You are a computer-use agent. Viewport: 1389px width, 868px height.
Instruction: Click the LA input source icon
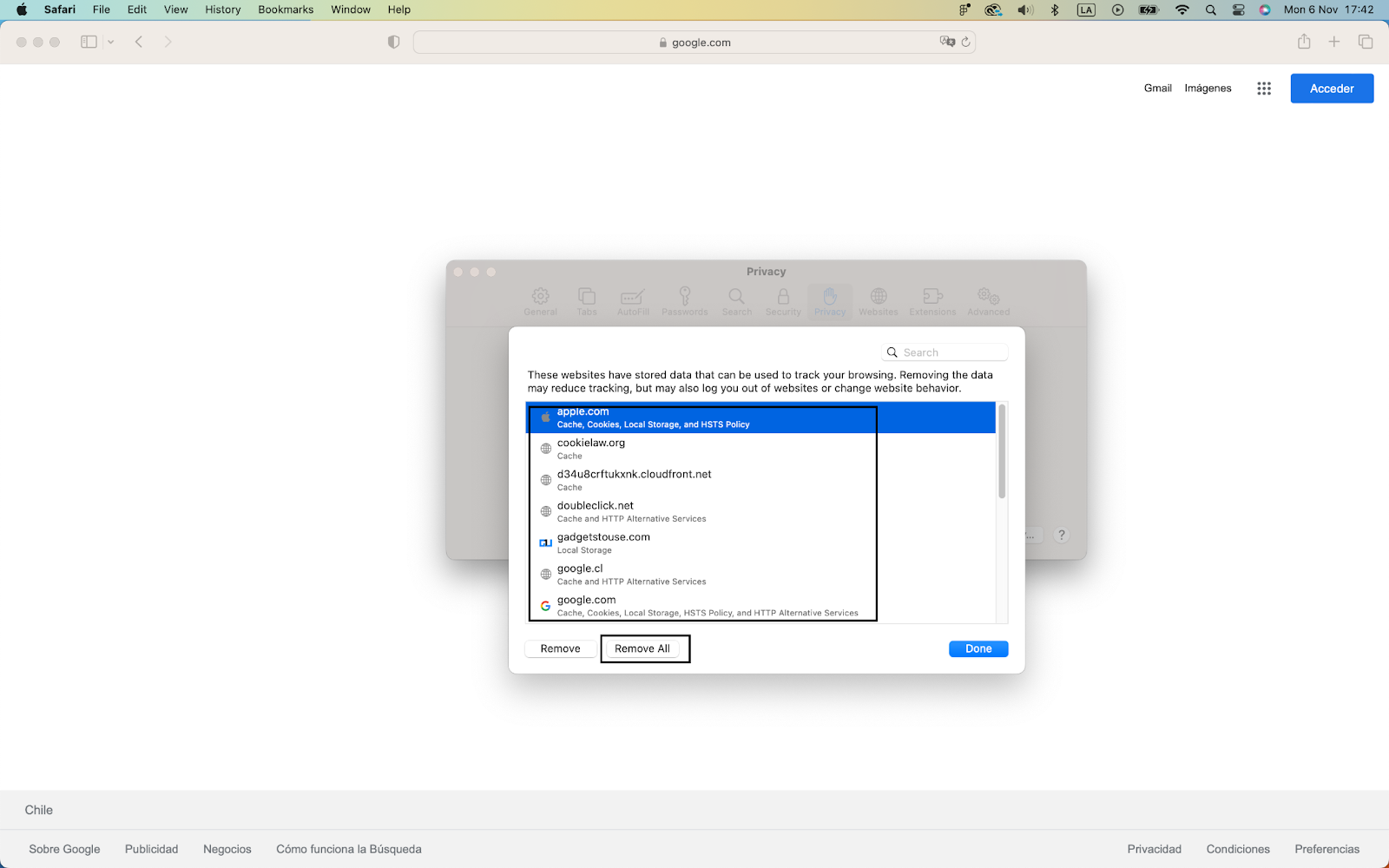[x=1086, y=10]
